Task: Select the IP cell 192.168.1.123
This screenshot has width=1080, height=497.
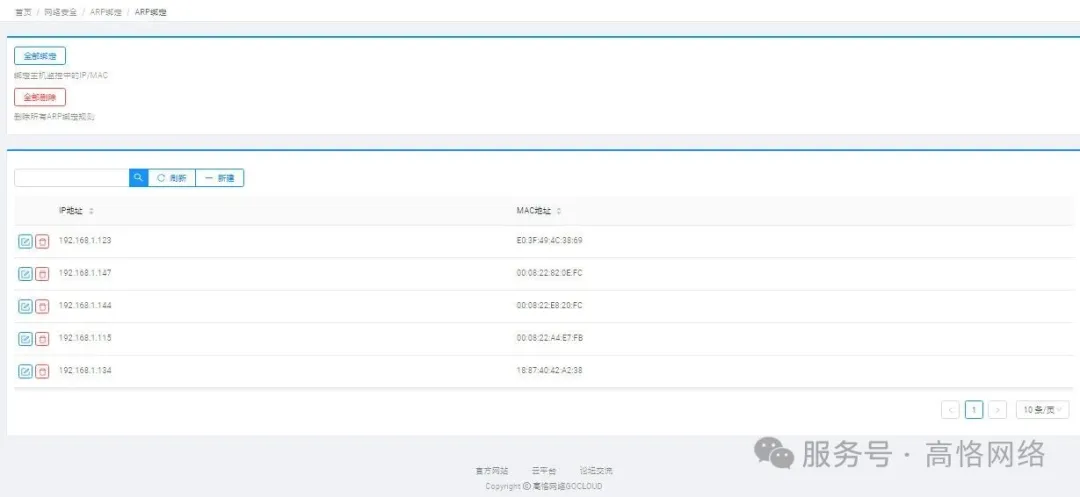Action: click(85, 240)
